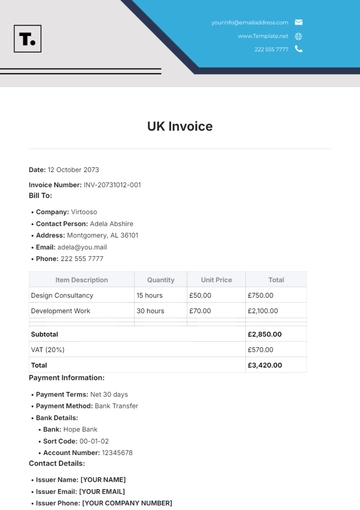Click the Bill To: heading
360x510 pixels.
[x=40, y=196]
